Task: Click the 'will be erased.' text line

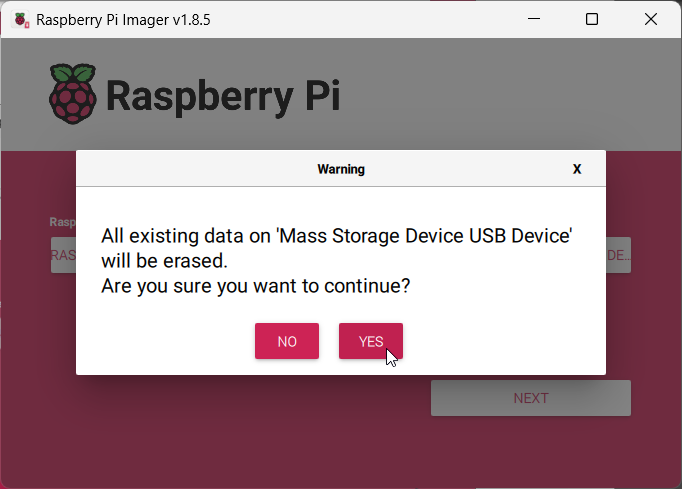Action: (165, 261)
